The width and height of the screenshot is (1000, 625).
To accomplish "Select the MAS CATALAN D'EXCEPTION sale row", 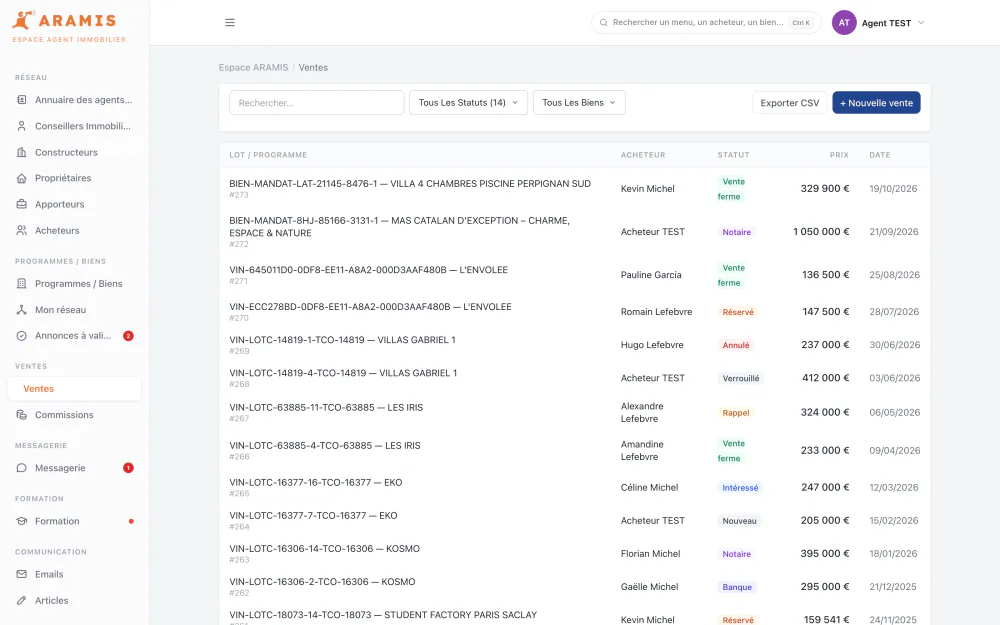I will point(575,232).
